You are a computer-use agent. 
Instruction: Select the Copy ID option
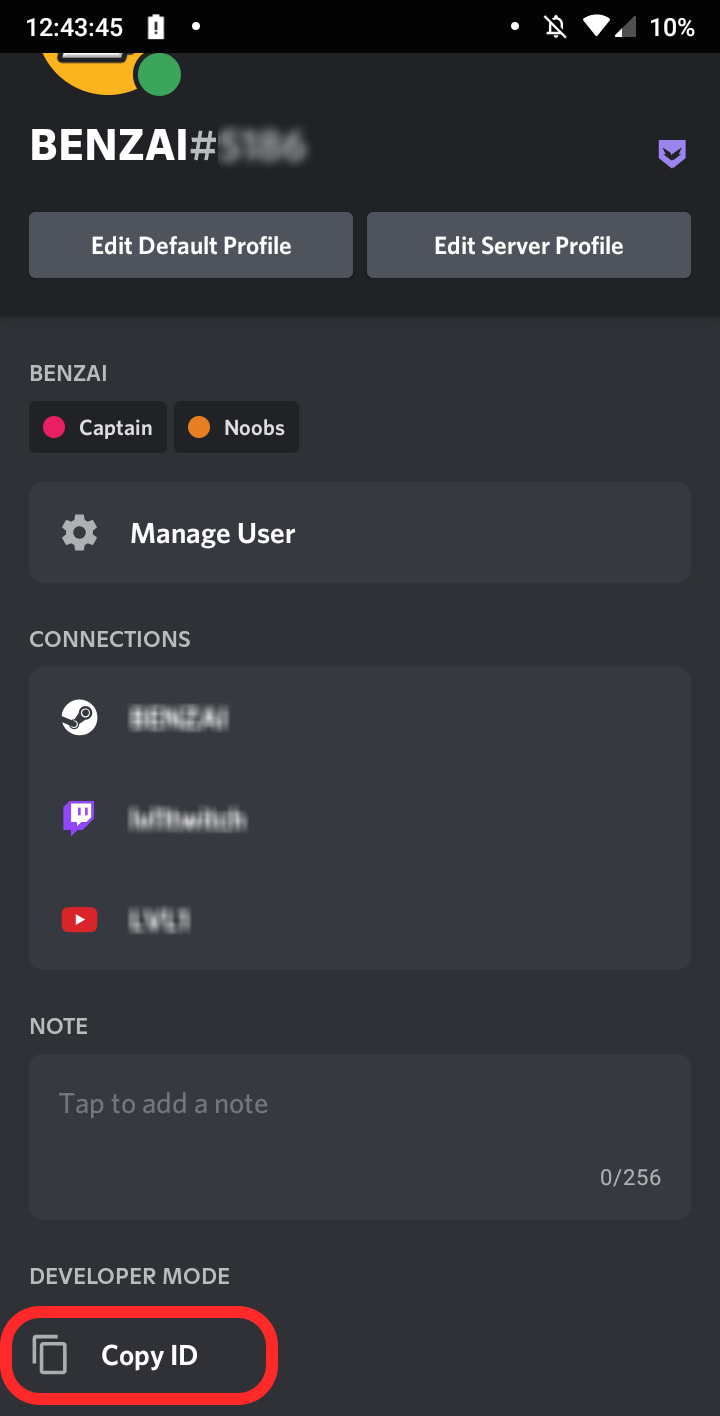[x=141, y=1356]
